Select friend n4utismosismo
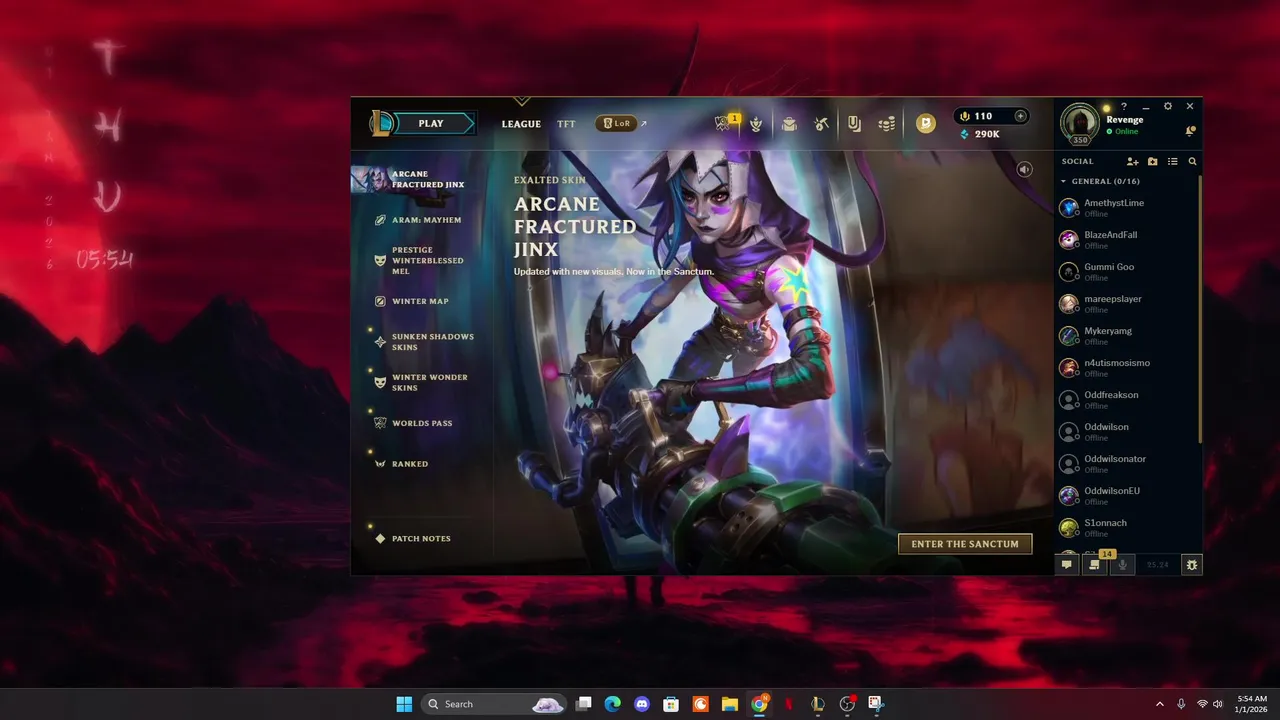The height and width of the screenshot is (720, 1280). 1127,367
